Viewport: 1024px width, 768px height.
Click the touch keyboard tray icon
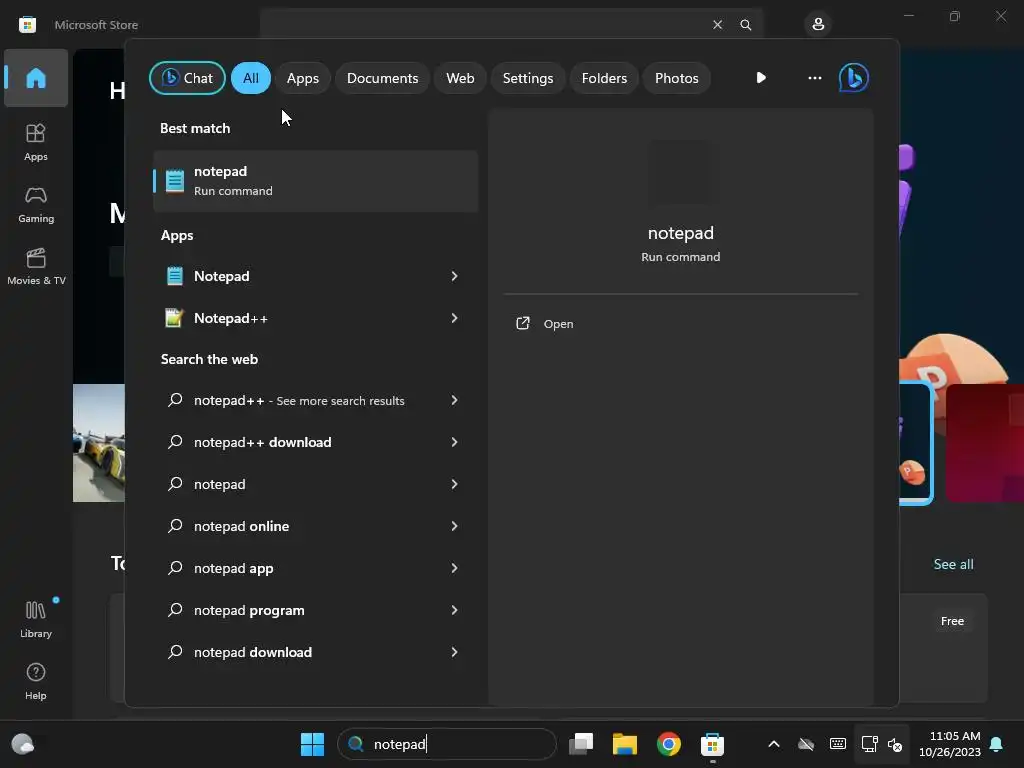(837, 744)
